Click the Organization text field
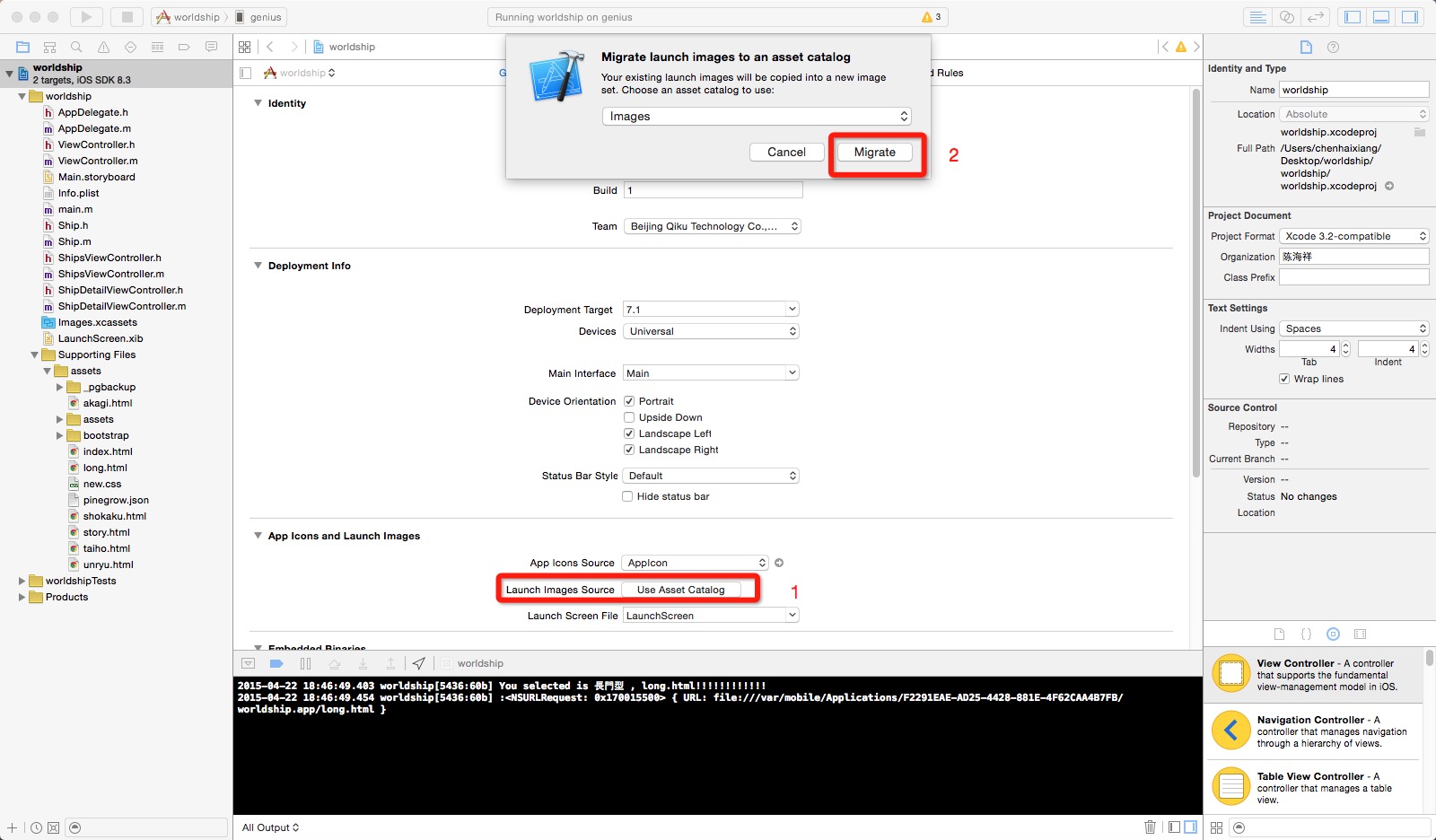 pyautogui.click(x=1353, y=257)
